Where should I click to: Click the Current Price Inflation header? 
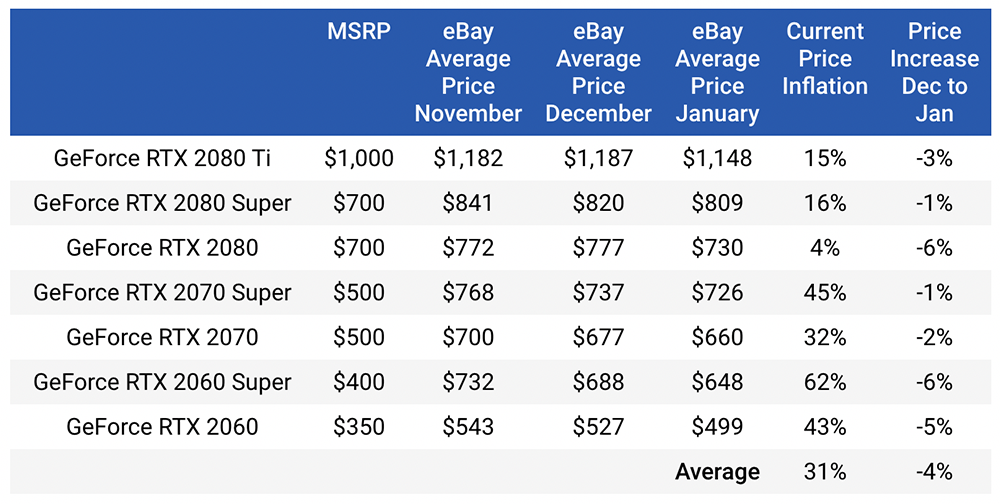click(825, 59)
